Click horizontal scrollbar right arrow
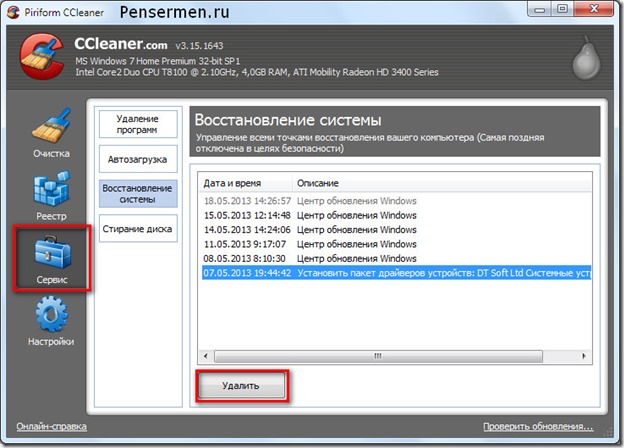The width and height of the screenshot is (624, 448). [x=584, y=356]
